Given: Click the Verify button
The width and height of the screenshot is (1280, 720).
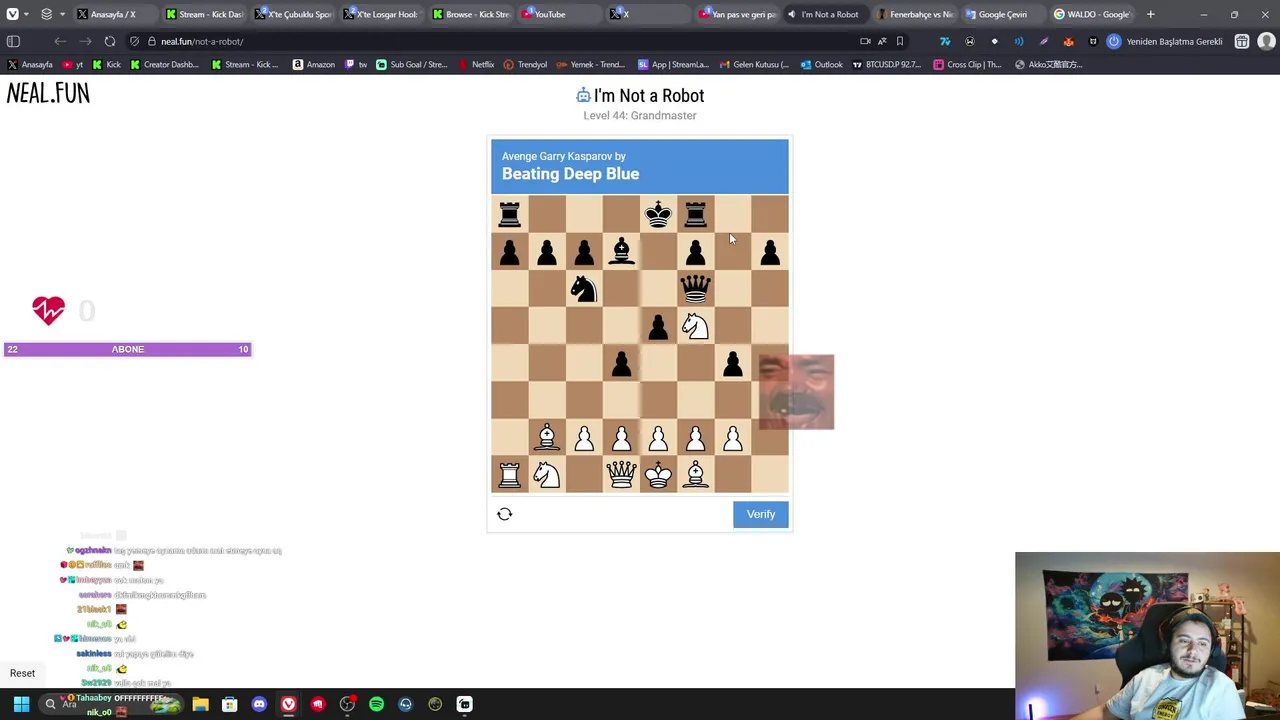Looking at the screenshot, I should [760, 514].
